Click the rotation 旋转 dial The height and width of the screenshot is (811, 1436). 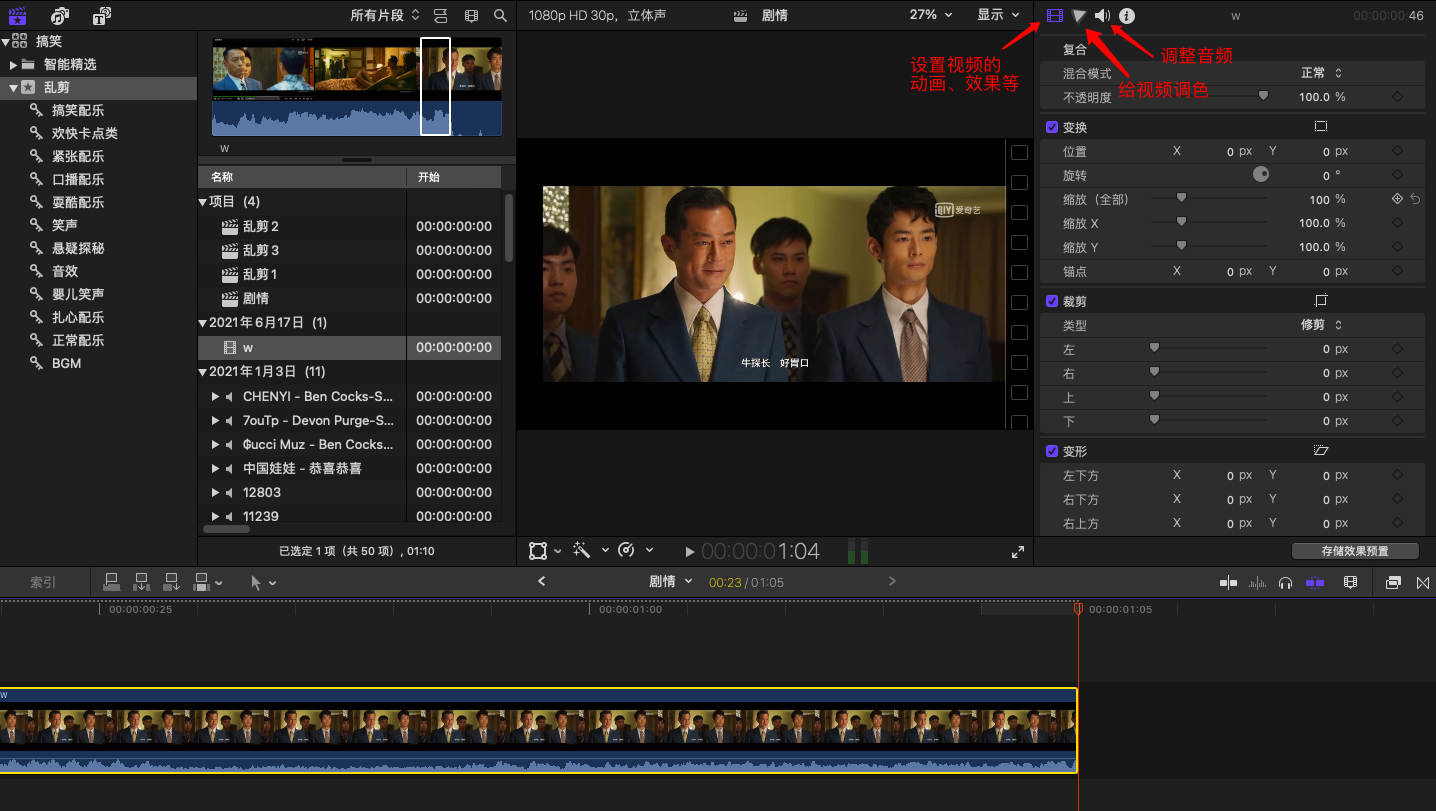click(1261, 174)
